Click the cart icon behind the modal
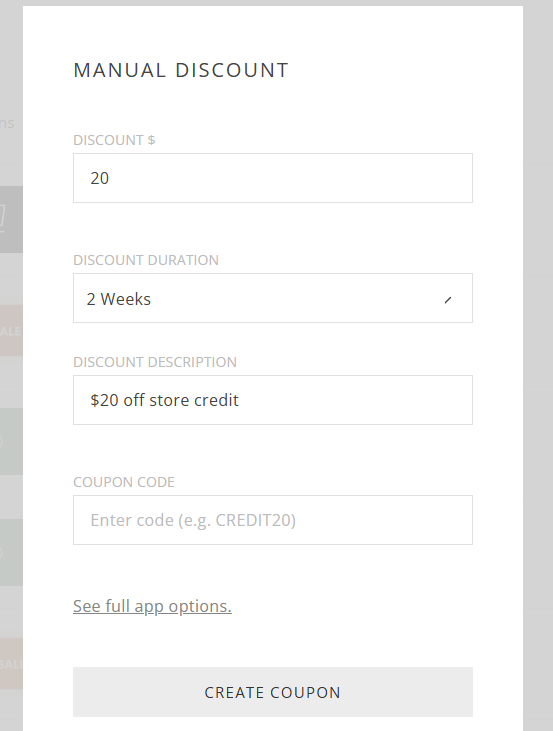 [x=2, y=219]
